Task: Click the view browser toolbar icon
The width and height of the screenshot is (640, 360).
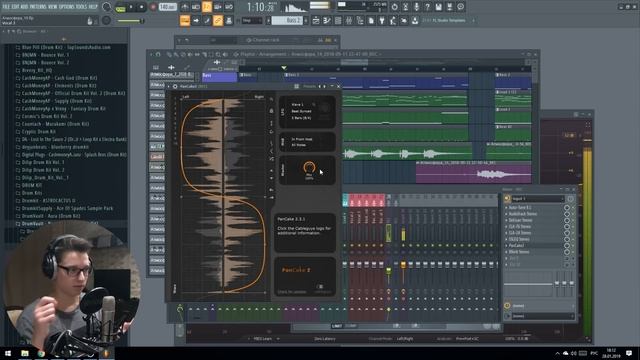Action: point(360,20)
